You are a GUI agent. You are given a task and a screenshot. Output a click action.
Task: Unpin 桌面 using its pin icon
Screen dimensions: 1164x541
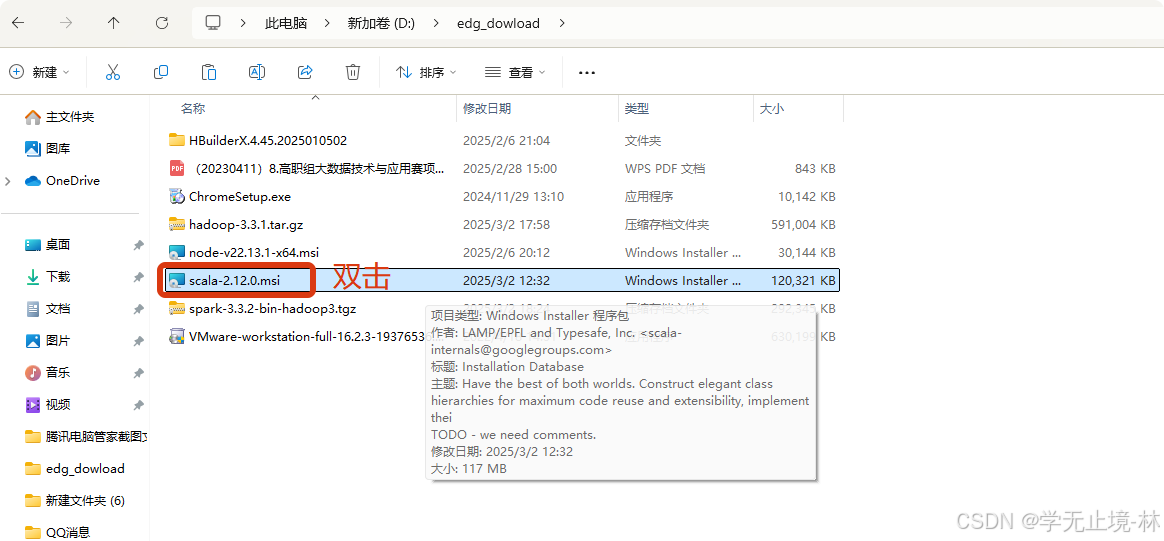(138, 245)
